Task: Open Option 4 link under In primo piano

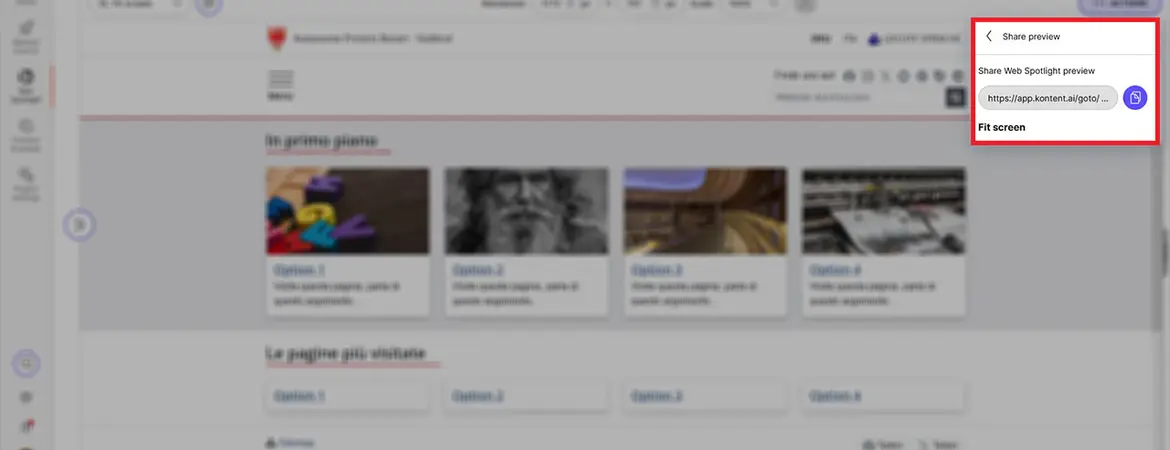Action: [x=835, y=270]
